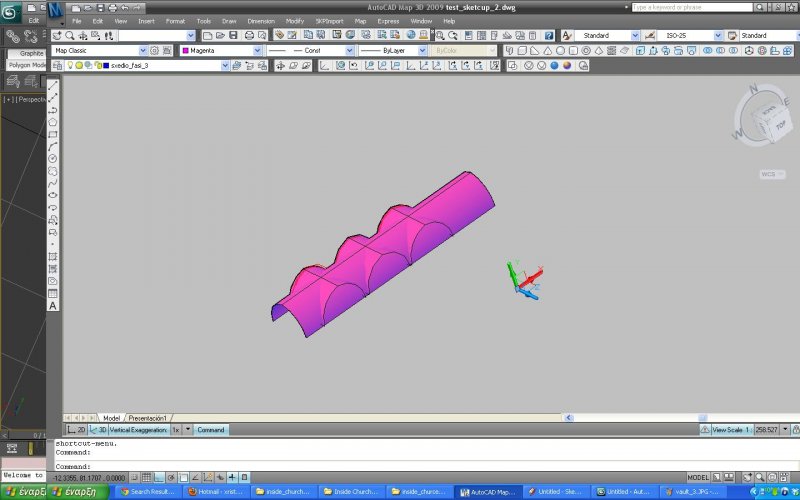
Task: Select the Circle draw tool
Action: click(53, 158)
